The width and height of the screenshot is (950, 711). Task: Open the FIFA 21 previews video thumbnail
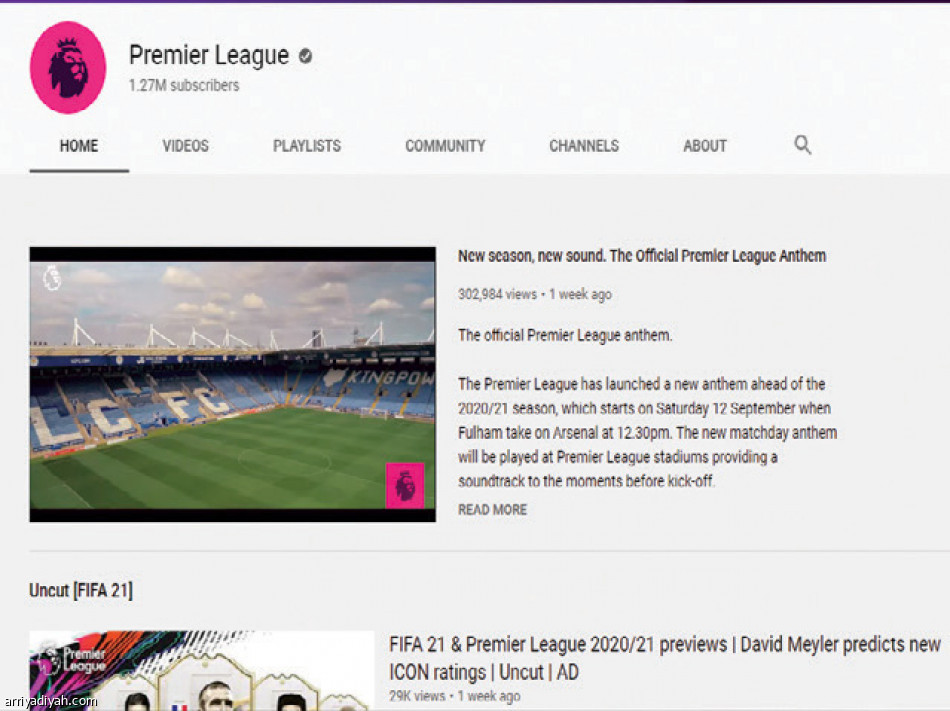(200, 670)
